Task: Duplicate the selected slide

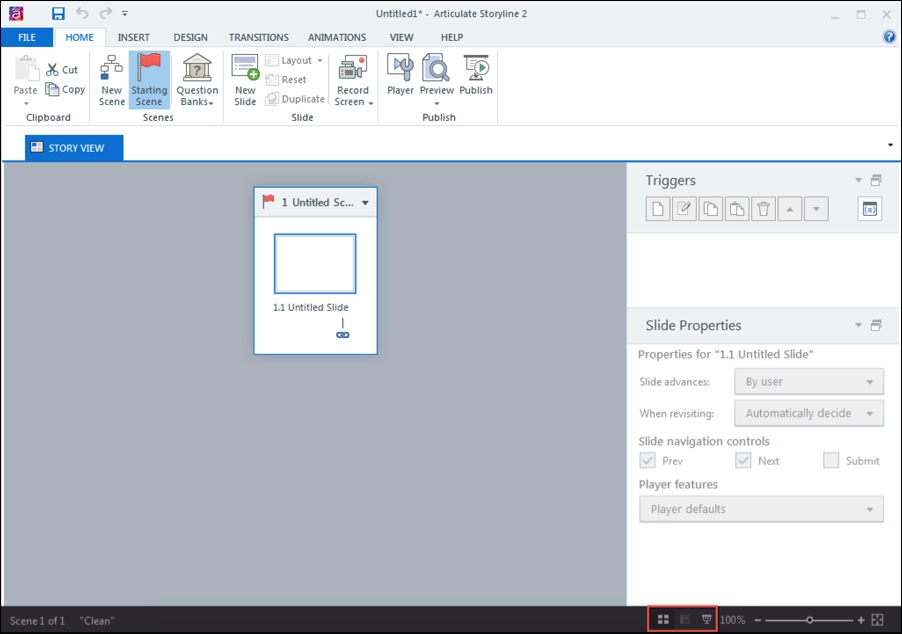Action: [x=295, y=99]
